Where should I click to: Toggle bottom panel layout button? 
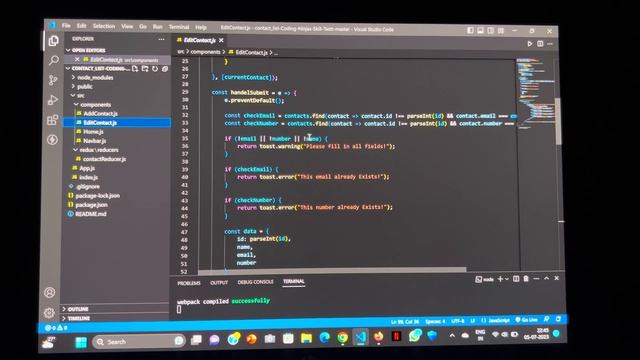[480, 31]
